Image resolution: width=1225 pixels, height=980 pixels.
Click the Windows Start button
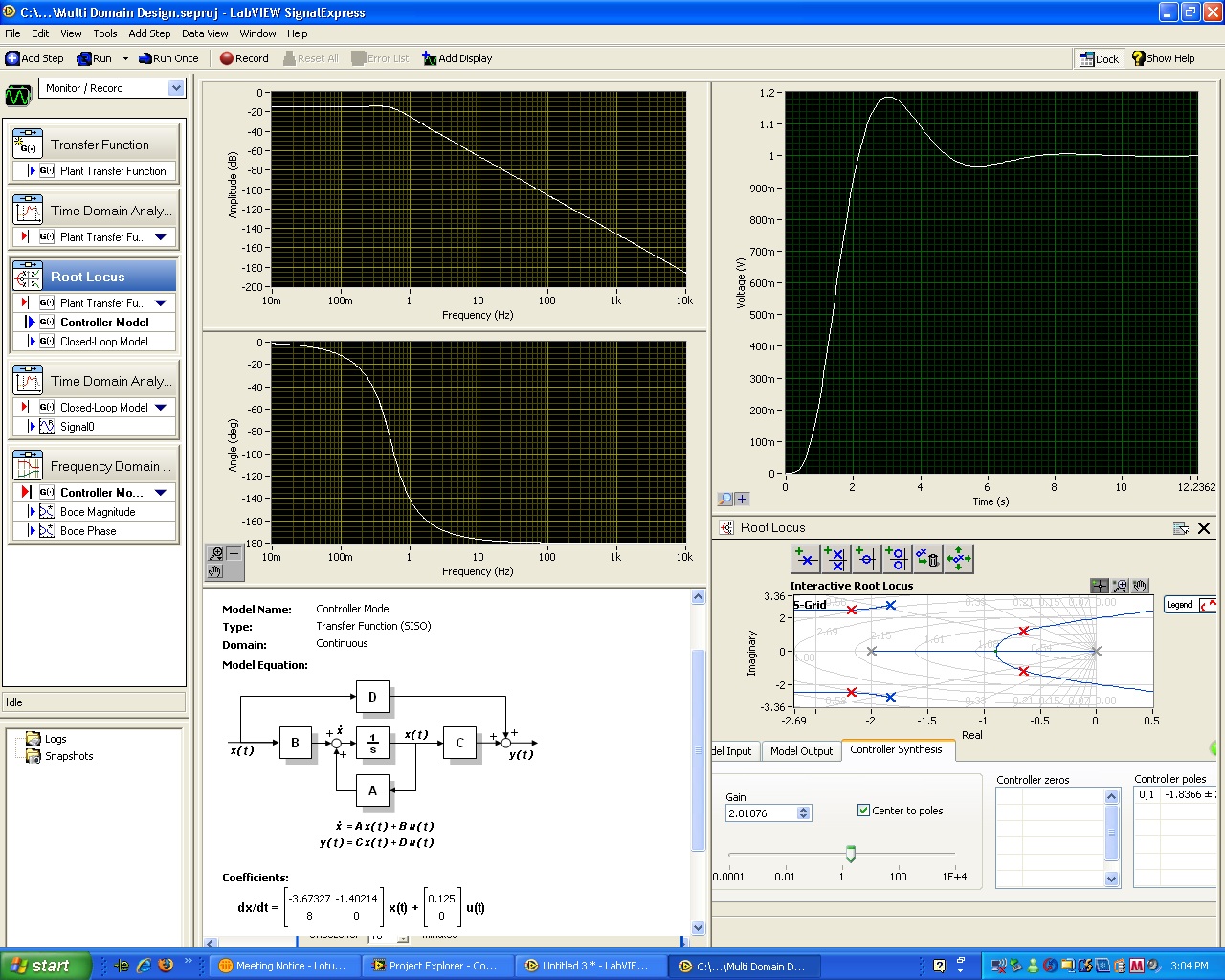pos(45,966)
